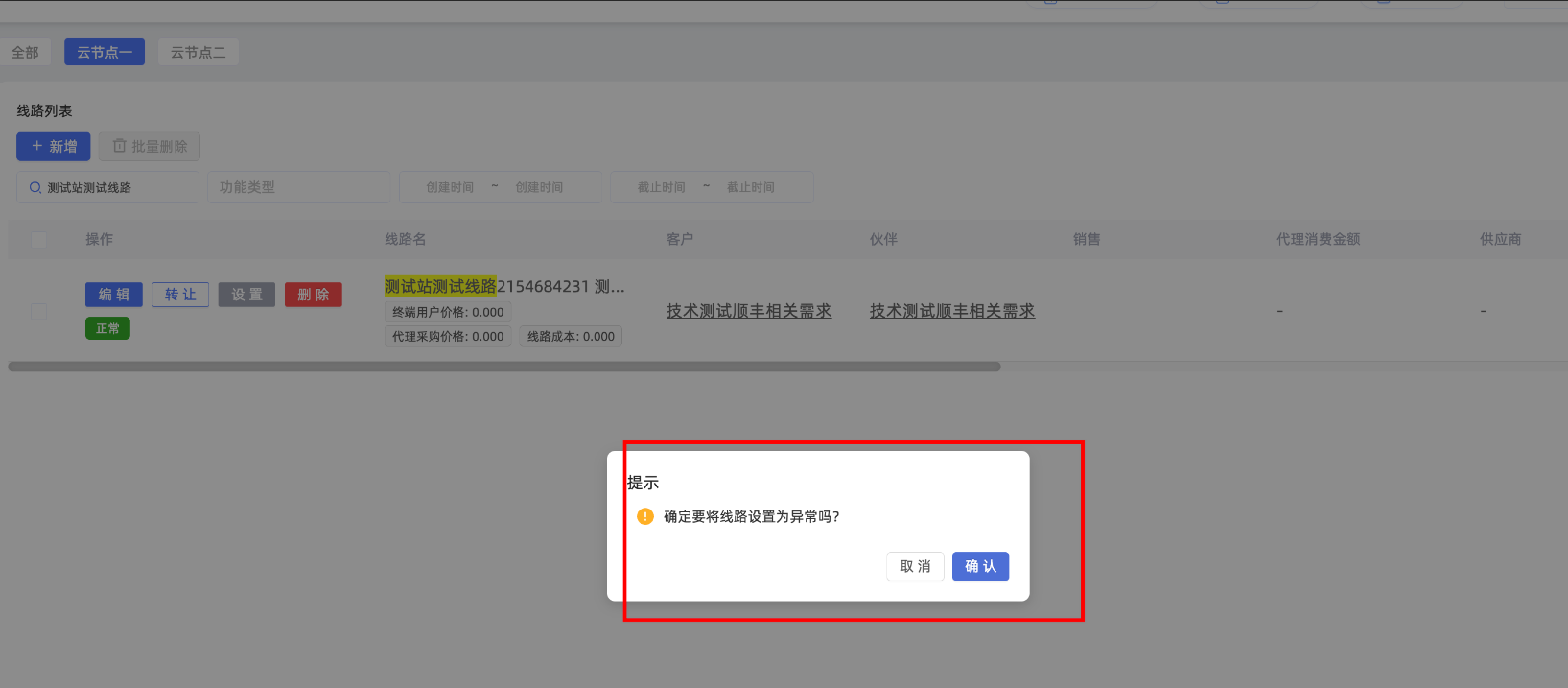Screen dimensions: 1568x688
Task: Switch to the 云节点二 tab
Action: 199,52
